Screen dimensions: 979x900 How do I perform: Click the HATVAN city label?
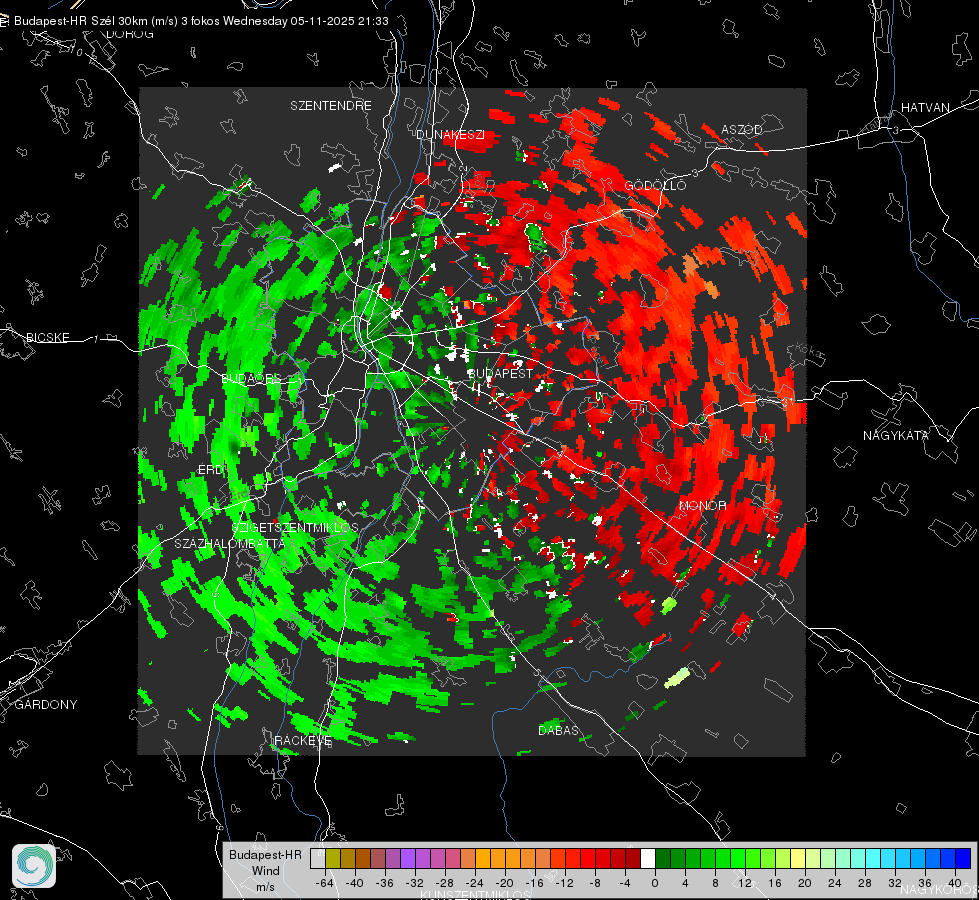pyautogui.click(x=925, y=108)
